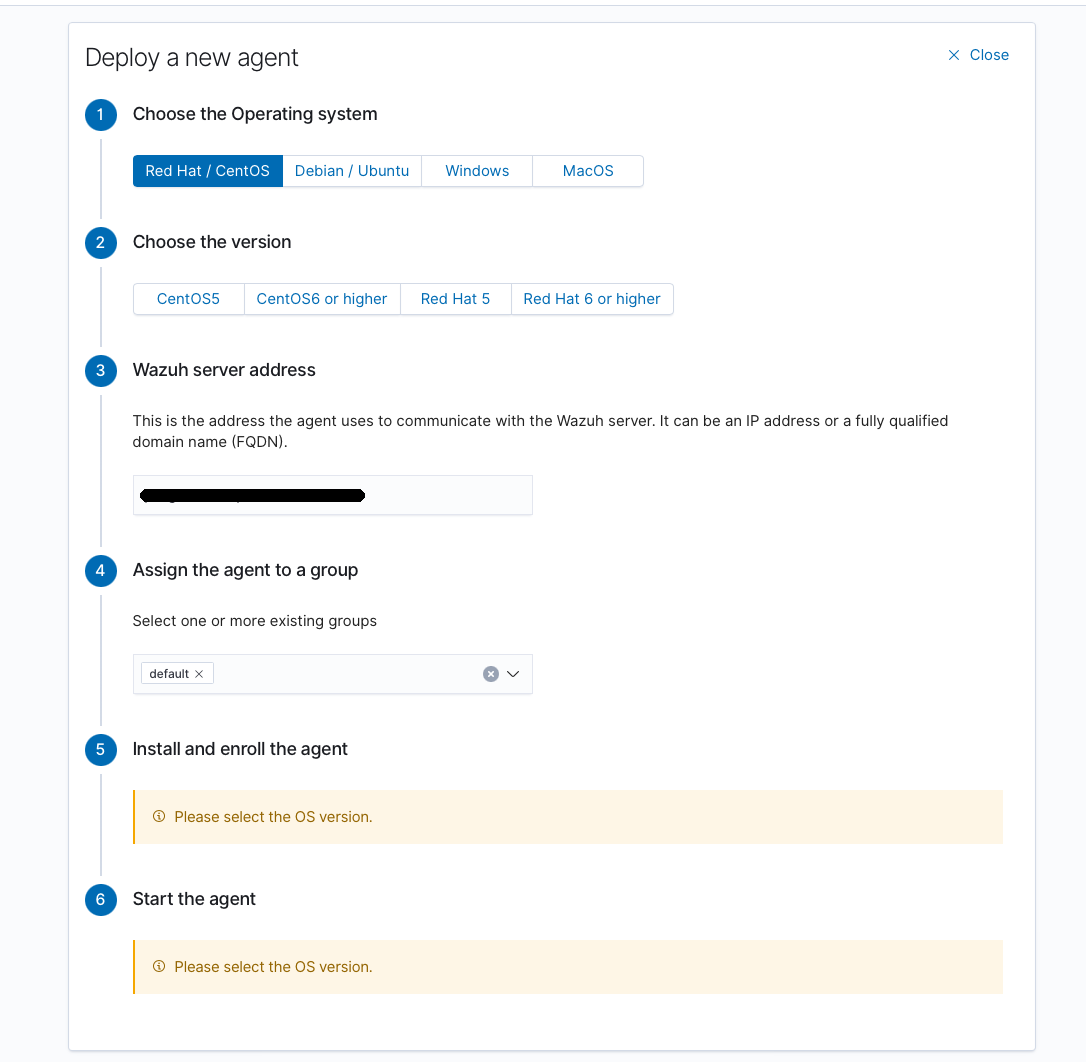The image size is (1086, 1062).
Task: Click the step 4 numbered circle
Action: click(x=100, y=571)
